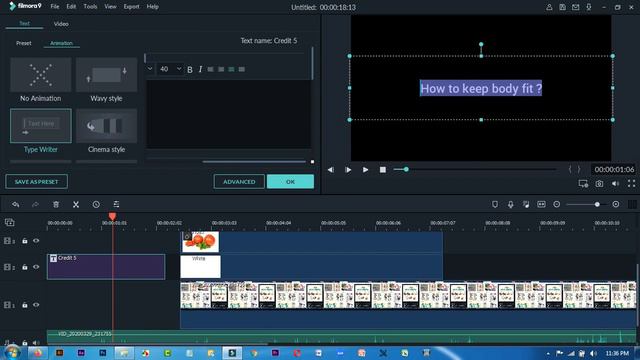The image size is (640, 360).
Task: Click the save project icon in title bar
Action: 562,7
